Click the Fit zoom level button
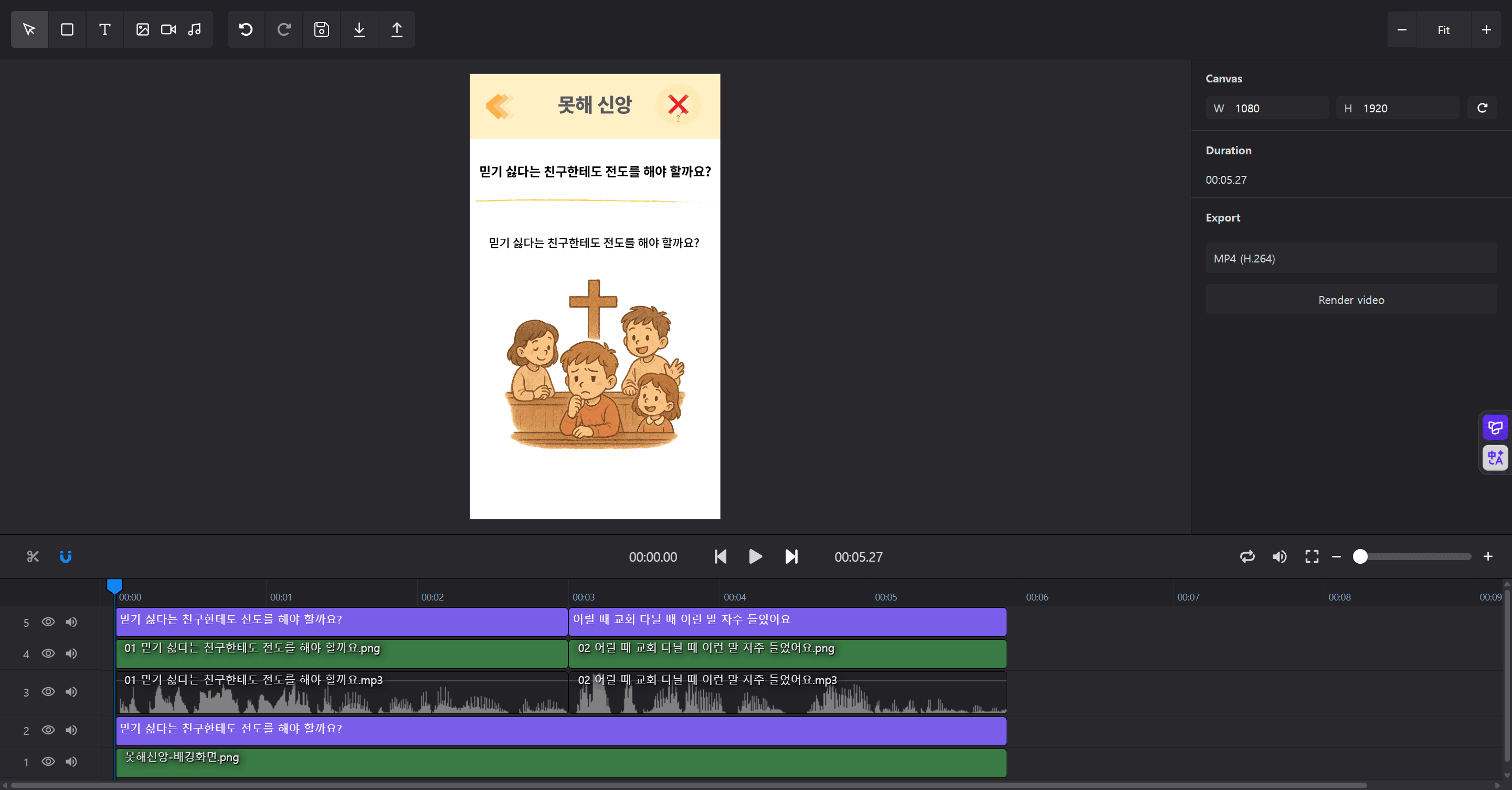1512x790 pixels. pyautogui.click(x=1443, y=30)
